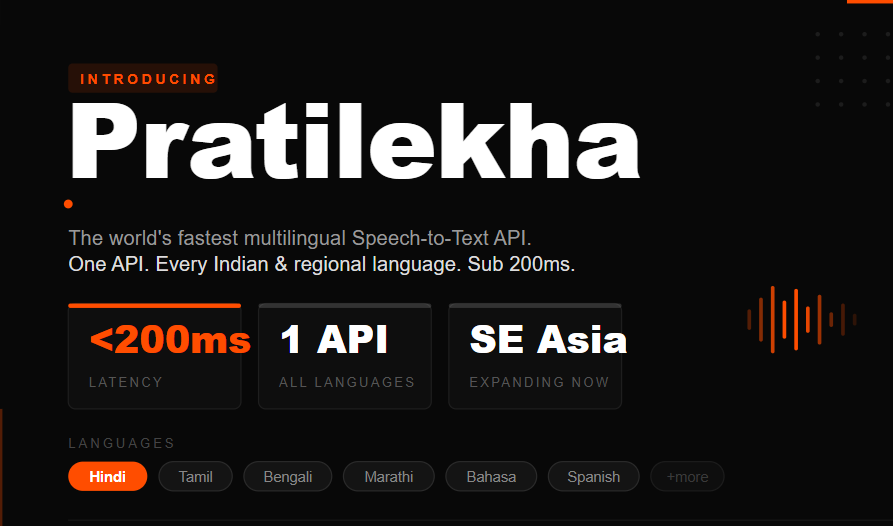Click the INTRODUCING badge

[x=143, y=79]
